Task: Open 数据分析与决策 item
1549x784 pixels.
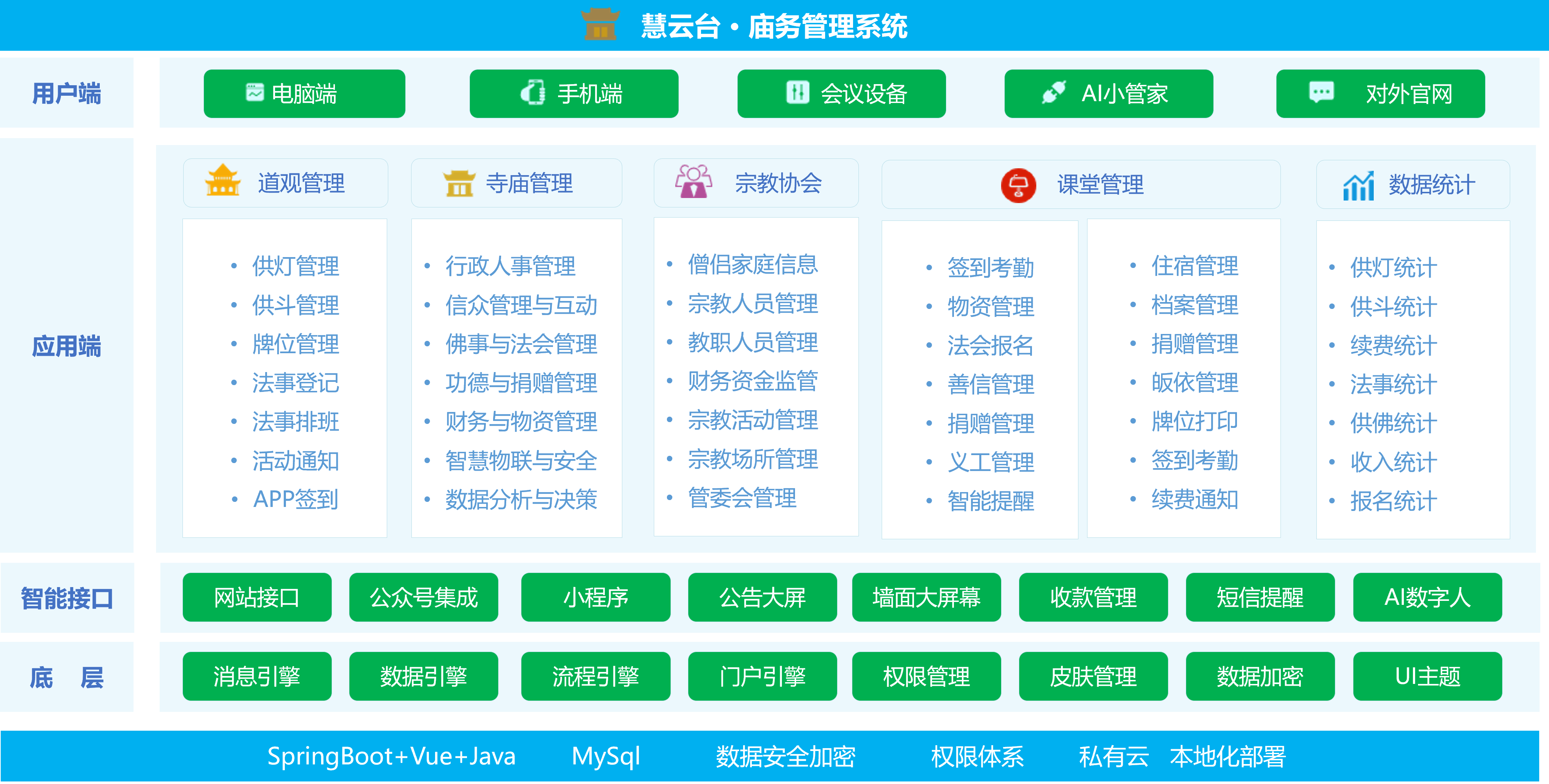Action: [x=521, y=499]
